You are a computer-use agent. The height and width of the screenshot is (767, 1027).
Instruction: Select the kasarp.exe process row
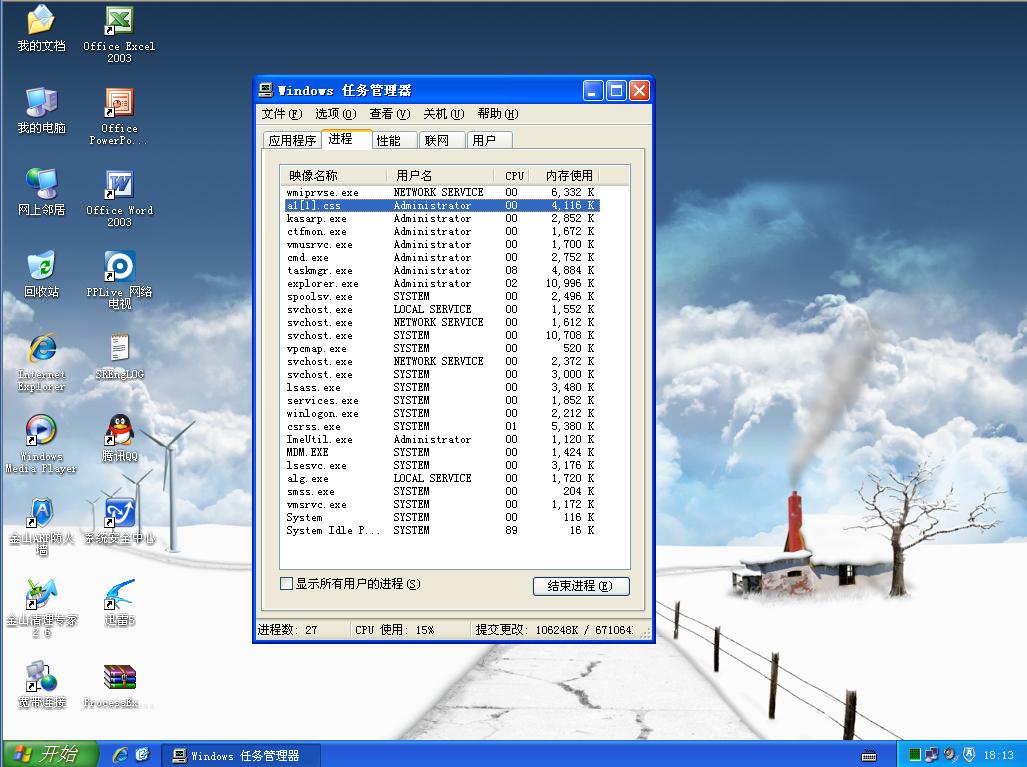[x=441, y=219]
